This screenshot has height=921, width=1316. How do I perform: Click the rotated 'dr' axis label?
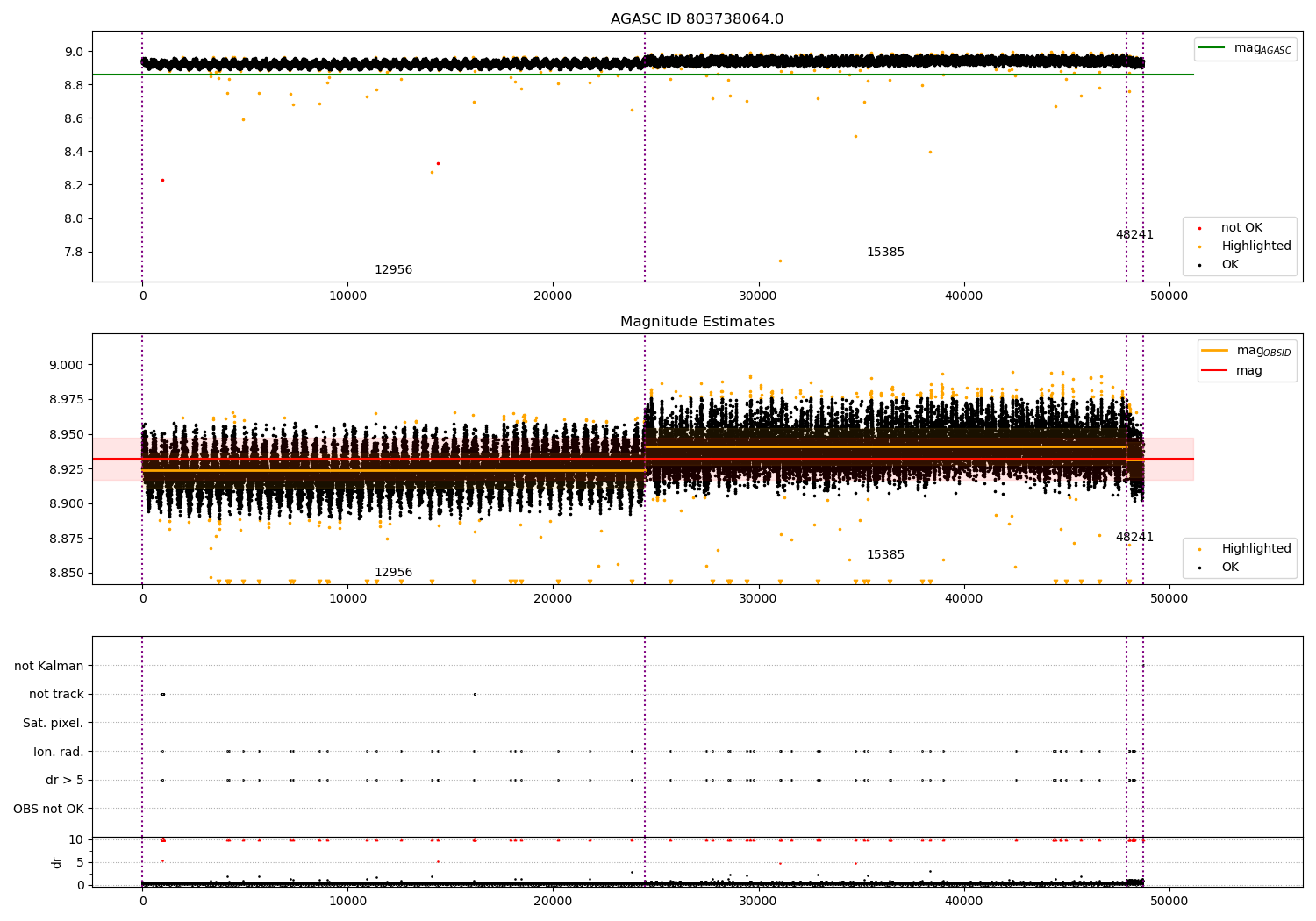[57, 862]
